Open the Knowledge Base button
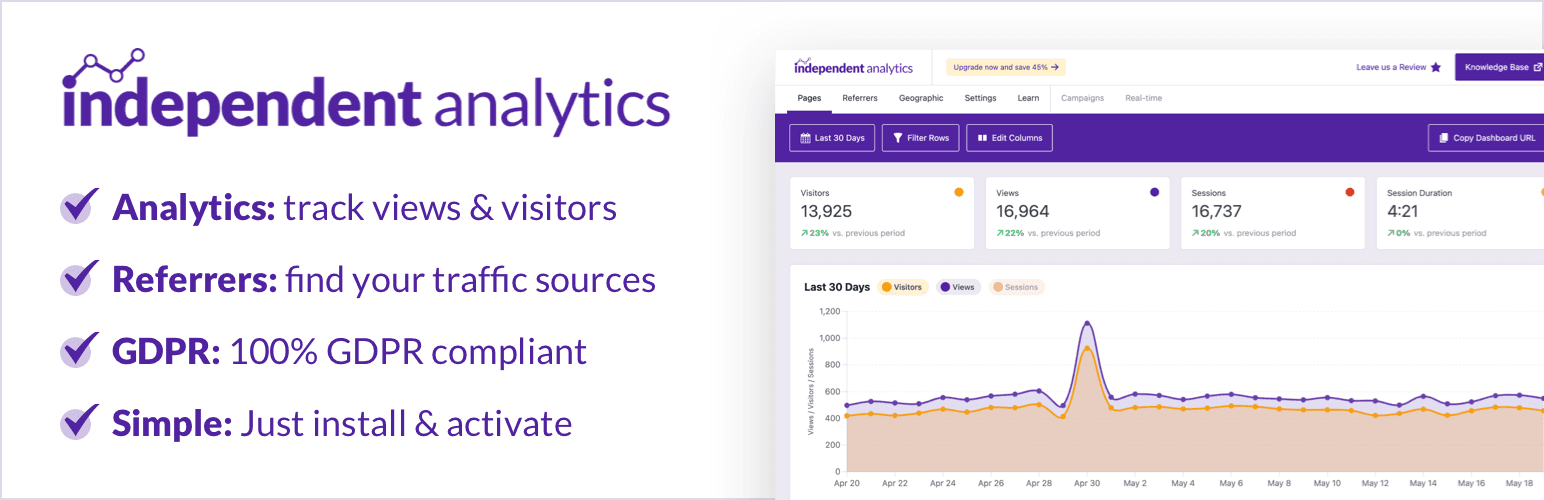Screen dimensions: 1544x500 (1499, 67)
